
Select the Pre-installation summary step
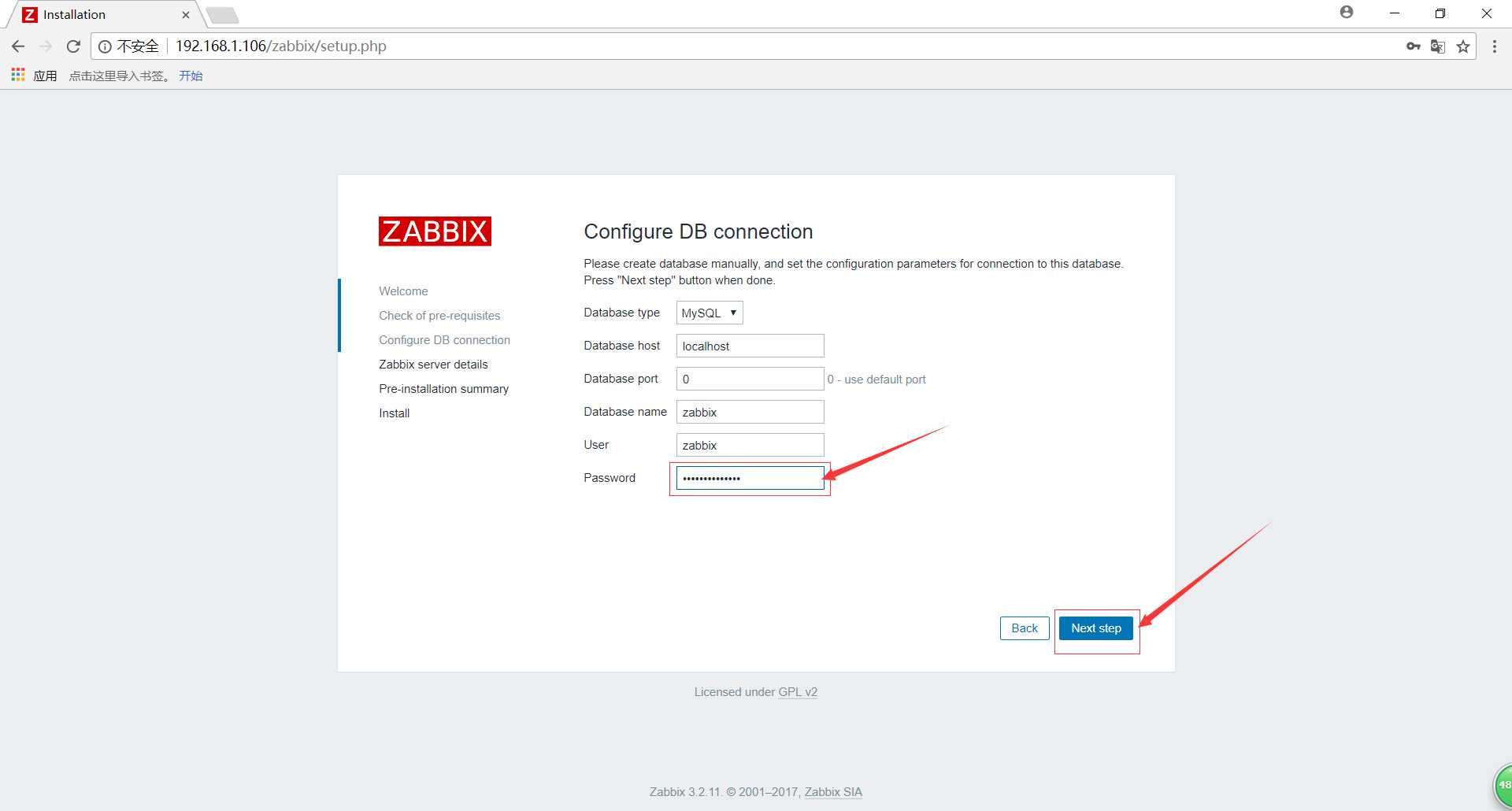click(x=443, y=389)
